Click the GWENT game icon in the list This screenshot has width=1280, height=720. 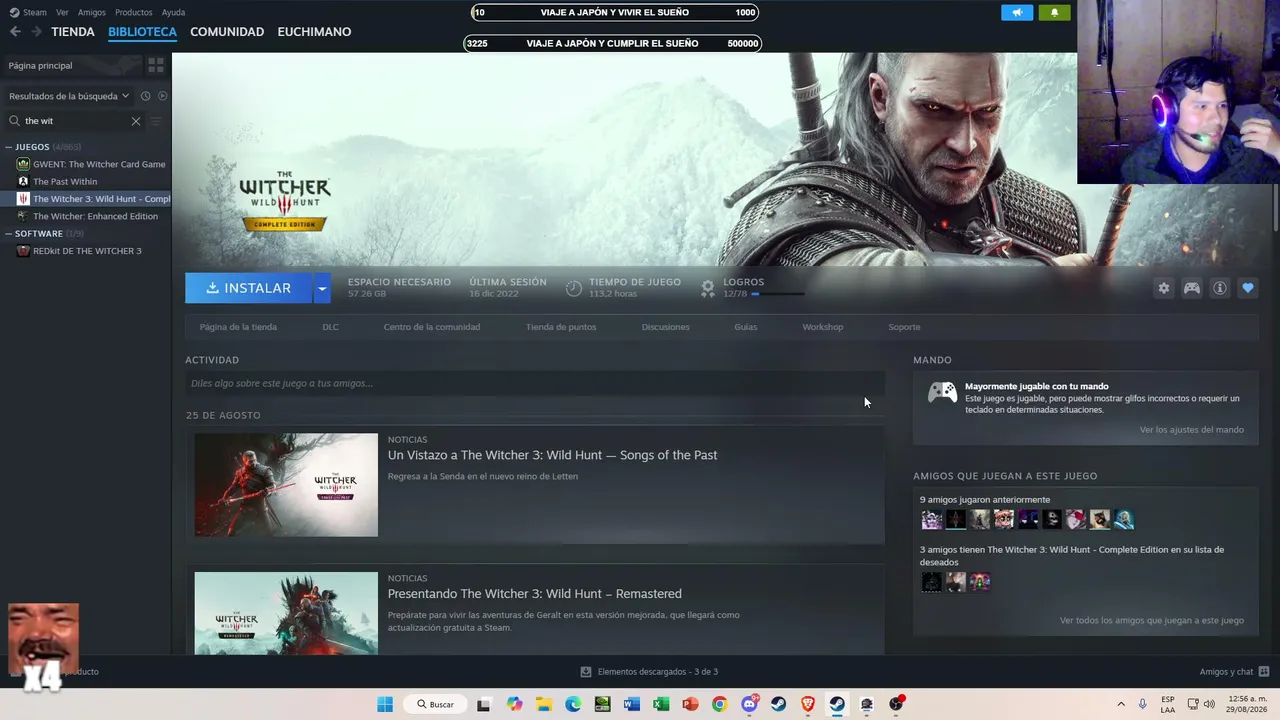[23, 164]
